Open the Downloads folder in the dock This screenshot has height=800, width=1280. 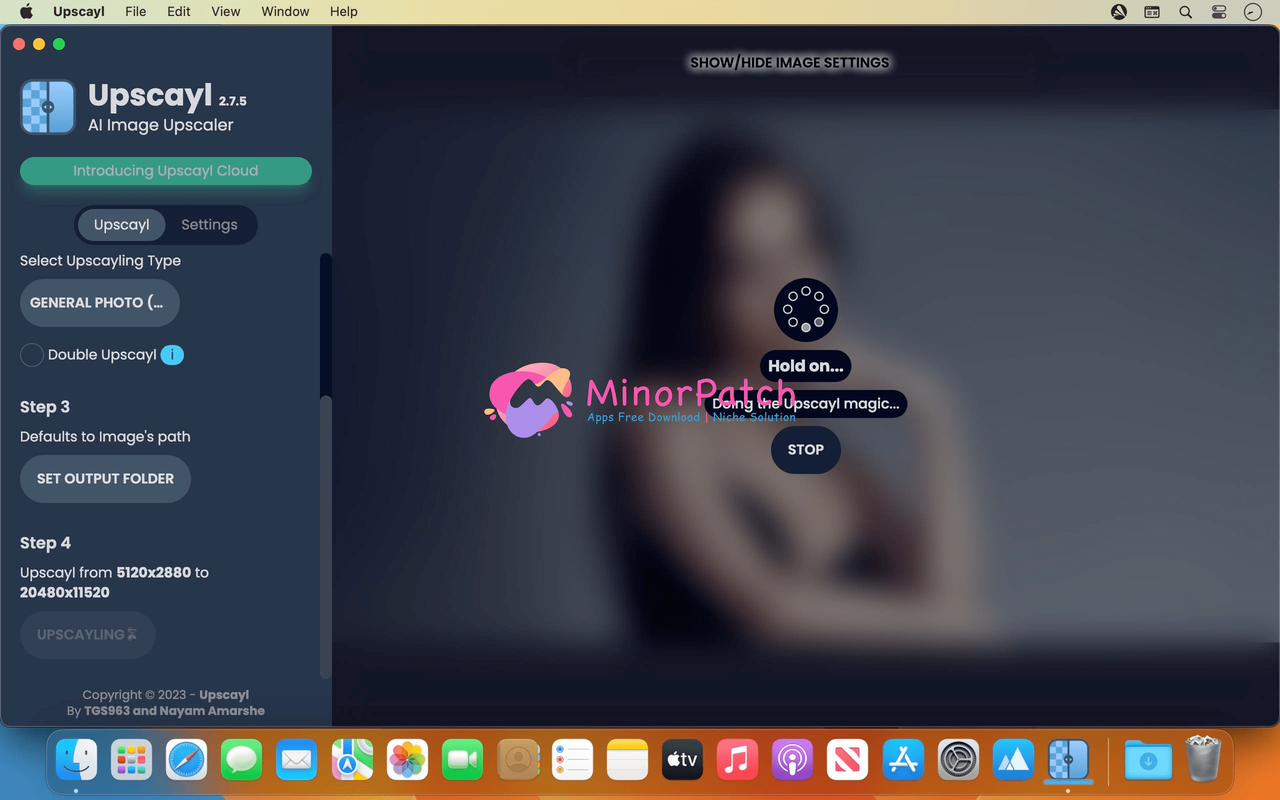[1148, 760]
